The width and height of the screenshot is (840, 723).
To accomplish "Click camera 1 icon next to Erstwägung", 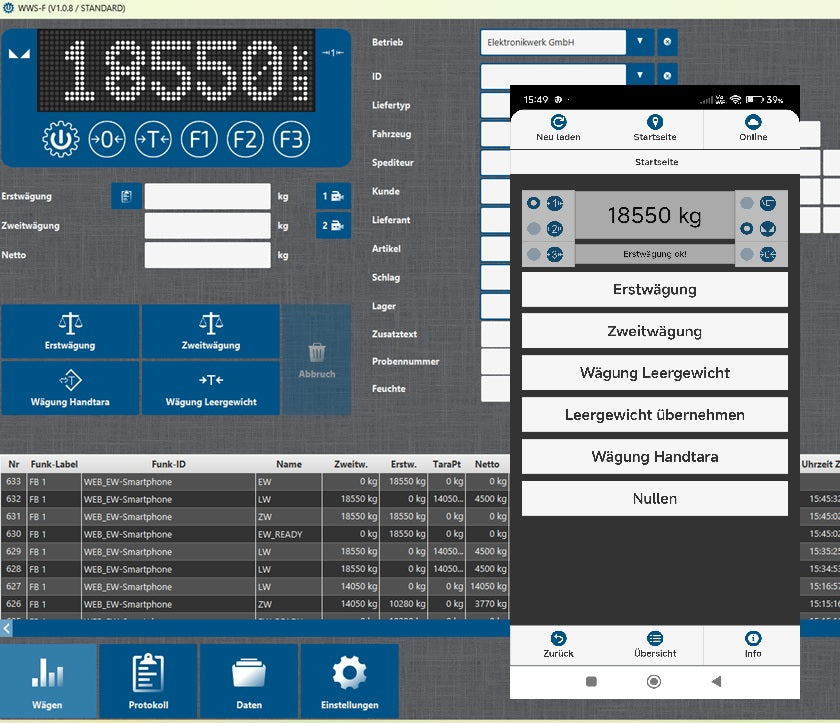I will point(333,197).
